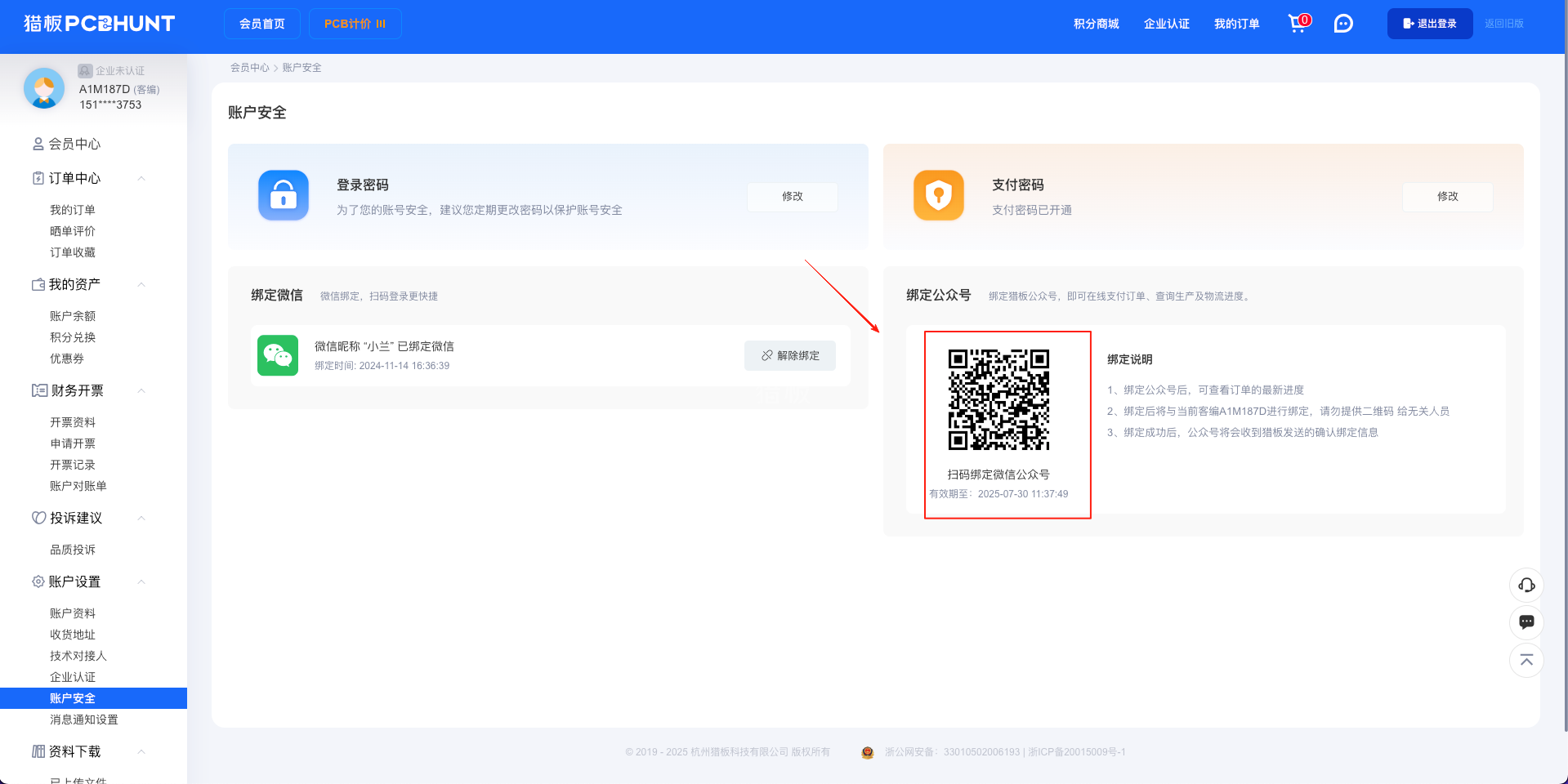Open the 会员首页 tab
The image size is (1568, 784).
261,24
